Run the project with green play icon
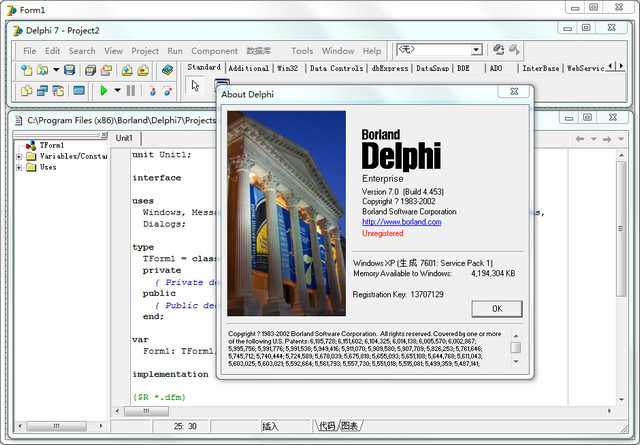Screen dimensions: 640x445 tap(104, 91)
